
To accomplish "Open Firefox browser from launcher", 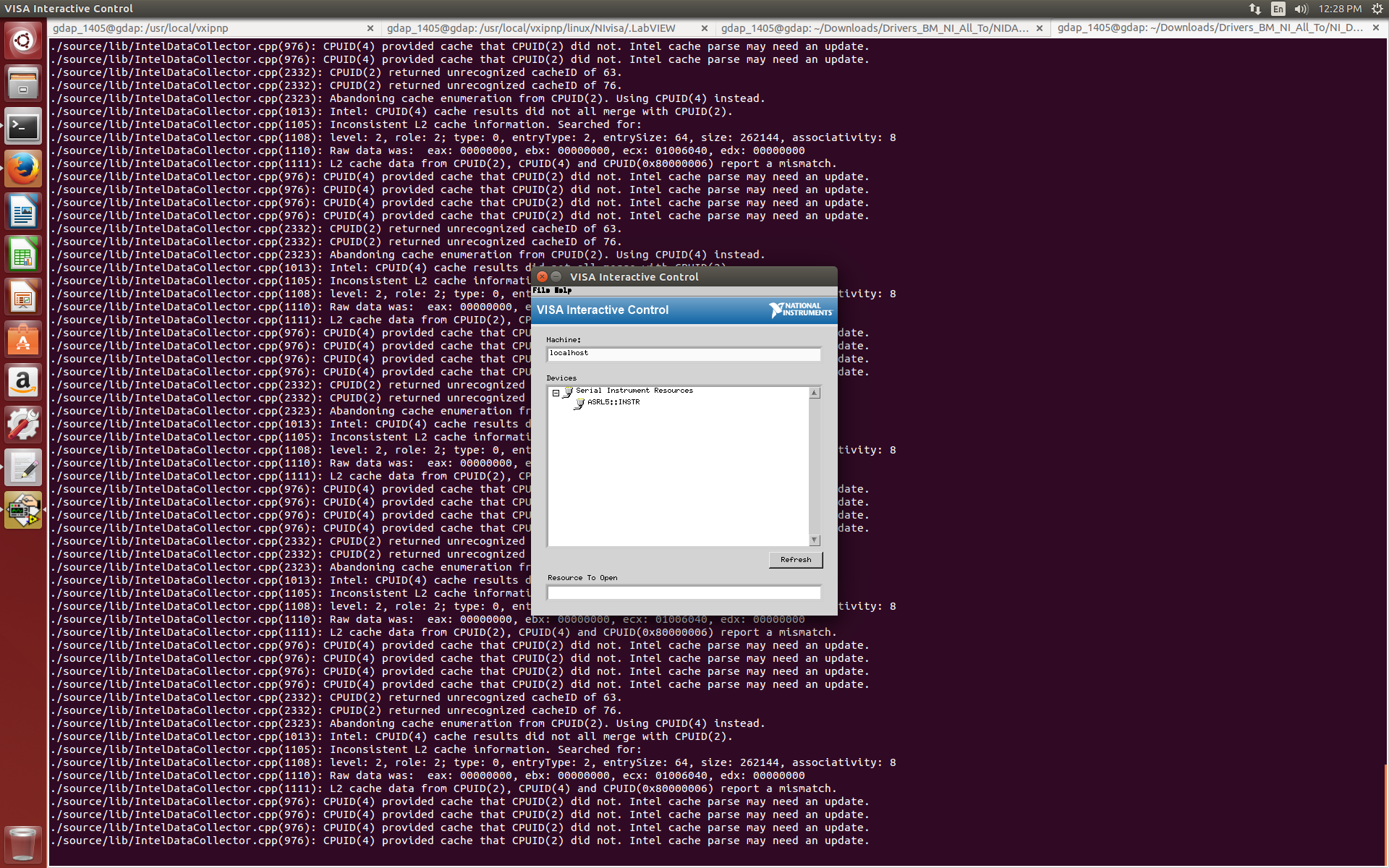I will (x=23, y=169).
